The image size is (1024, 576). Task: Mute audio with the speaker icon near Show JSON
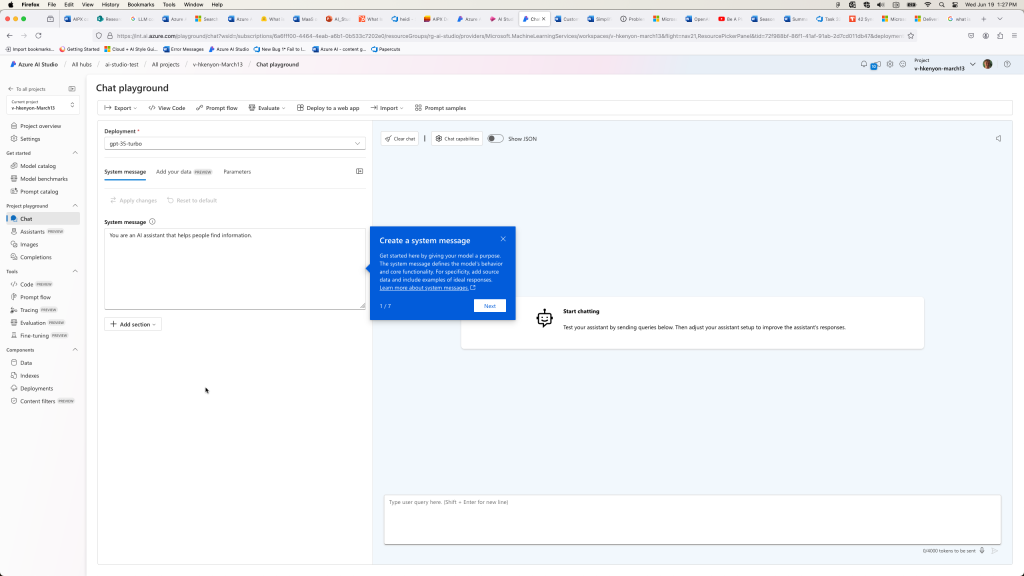[x=997, y=138]
